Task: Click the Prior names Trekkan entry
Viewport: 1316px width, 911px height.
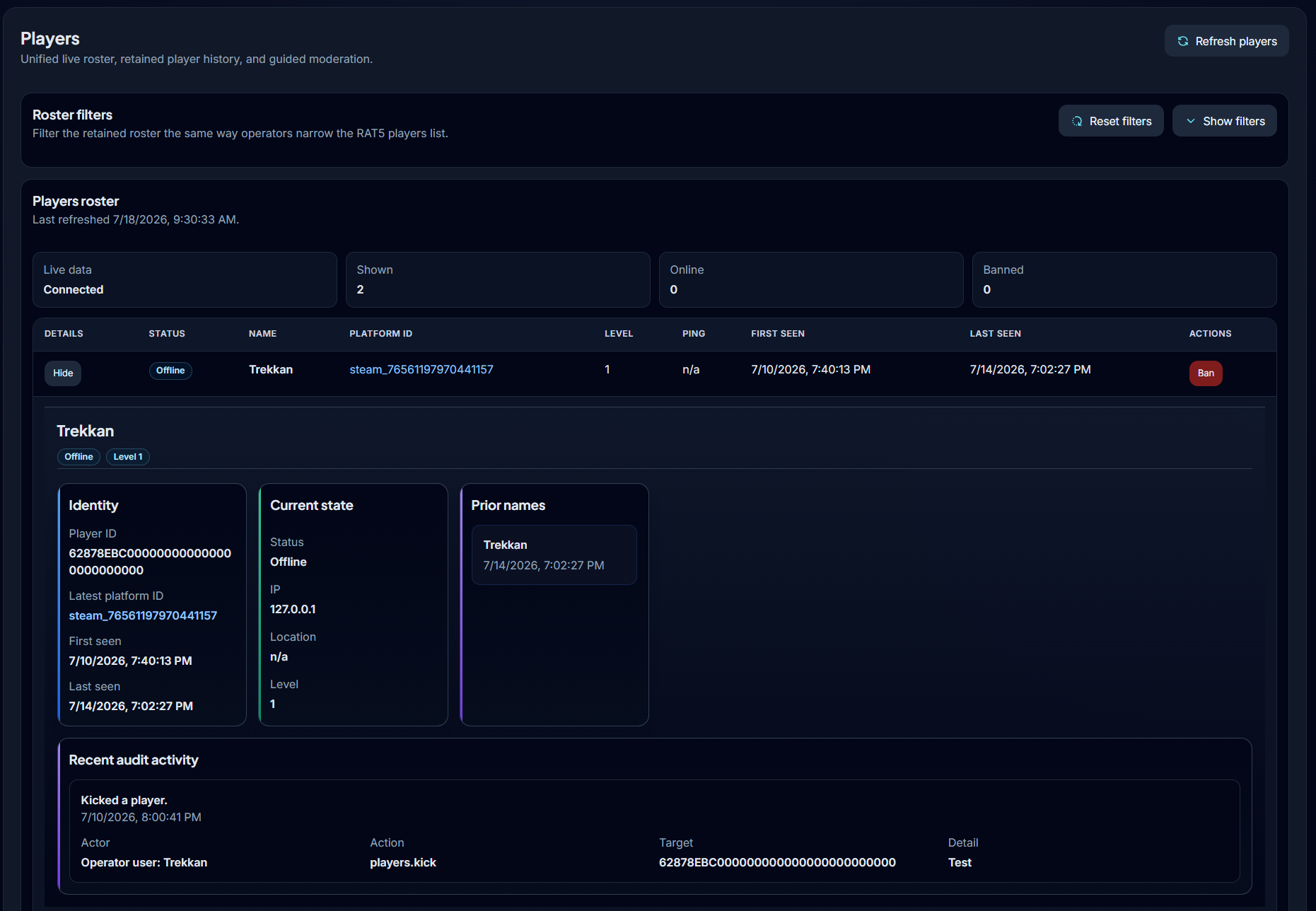Action: pos(554,555)
